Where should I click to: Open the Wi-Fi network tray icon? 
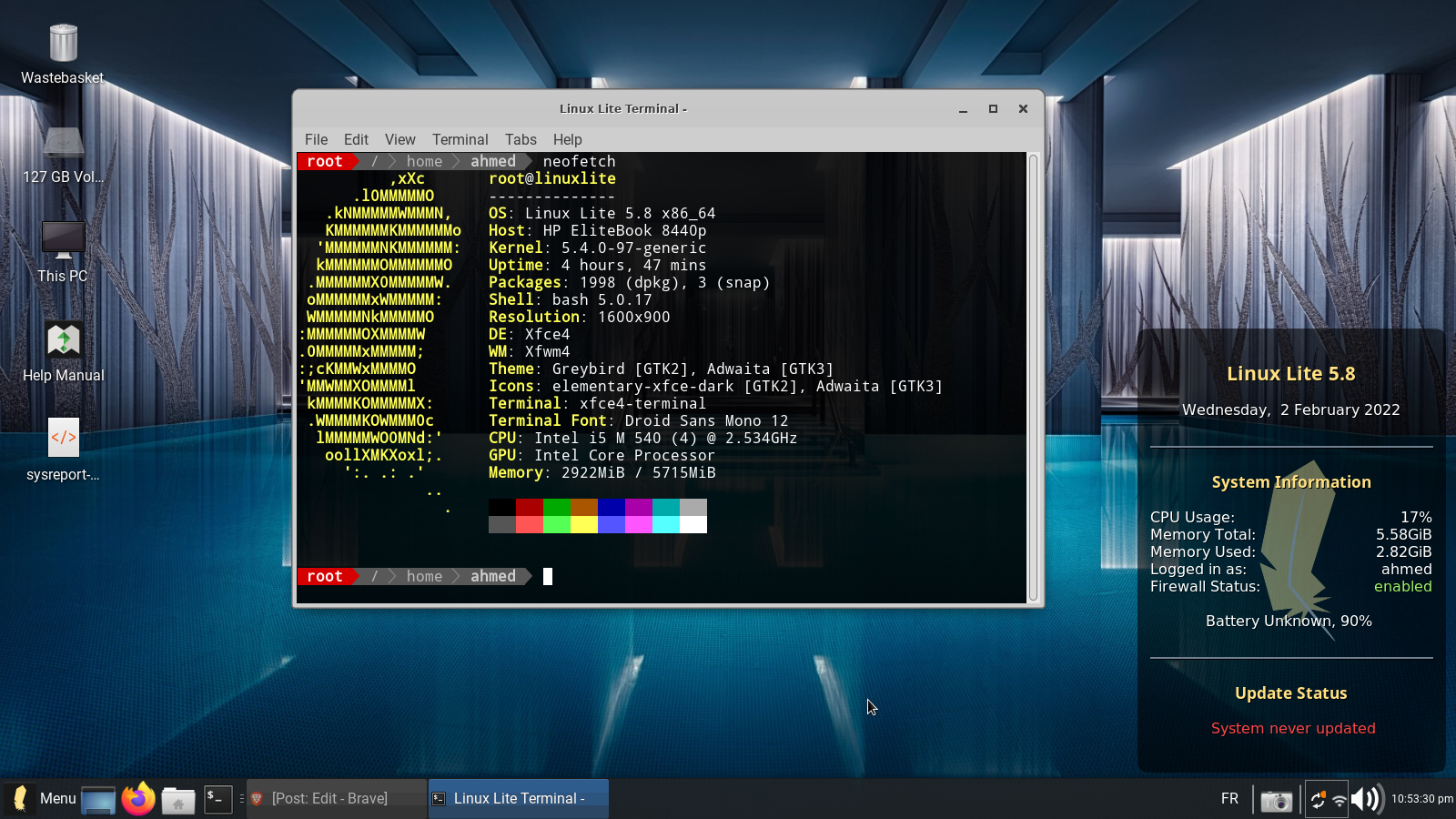[x=1339, y=801]
